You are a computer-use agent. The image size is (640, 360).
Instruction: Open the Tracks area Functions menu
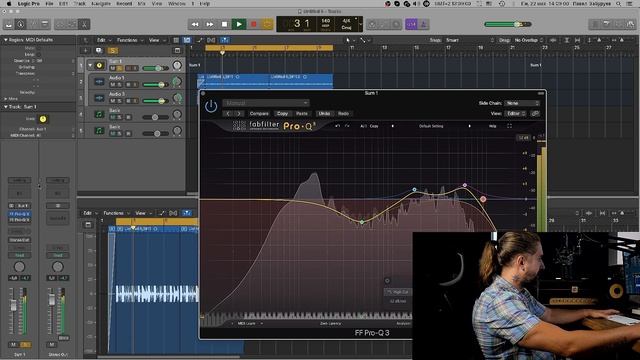pos(130,40)
